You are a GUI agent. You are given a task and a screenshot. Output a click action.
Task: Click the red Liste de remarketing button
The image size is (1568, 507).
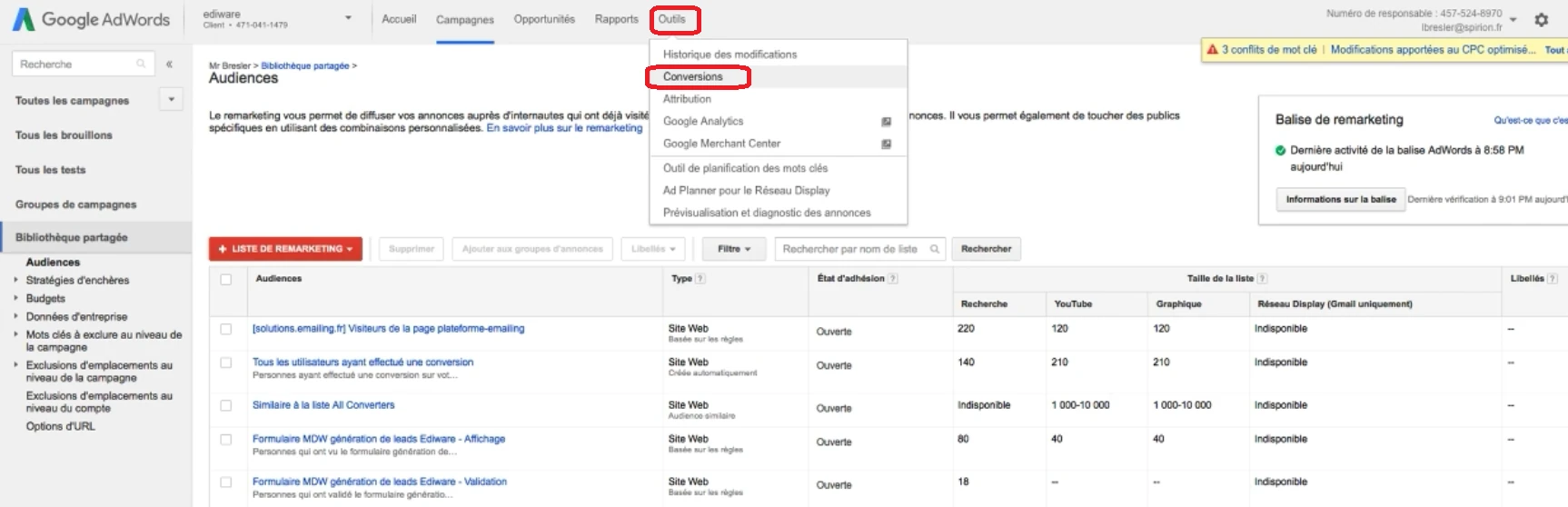coord(285,249)
